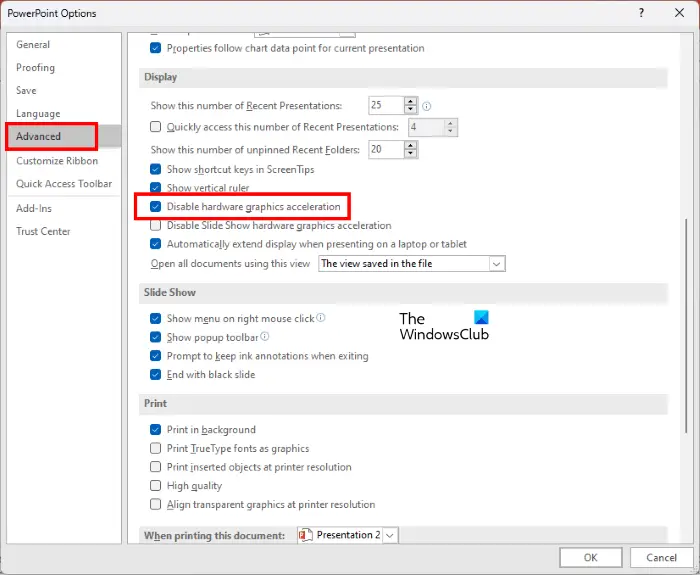Toggle Show shortcut keys in ScreenTips
Image resolution: width=700 pixels, height=575 pixels.
tap(155, 169)
